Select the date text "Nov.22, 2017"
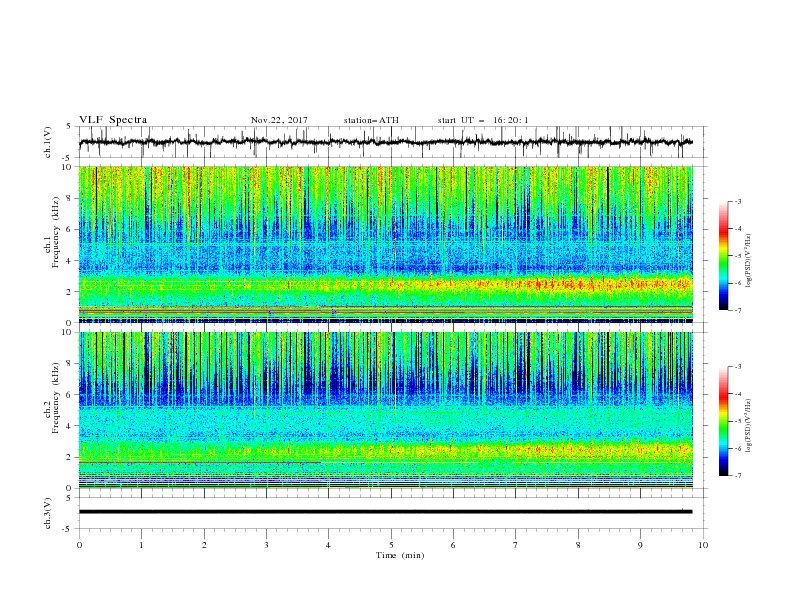This screenshot has width=792, height=612. (279, 120)
